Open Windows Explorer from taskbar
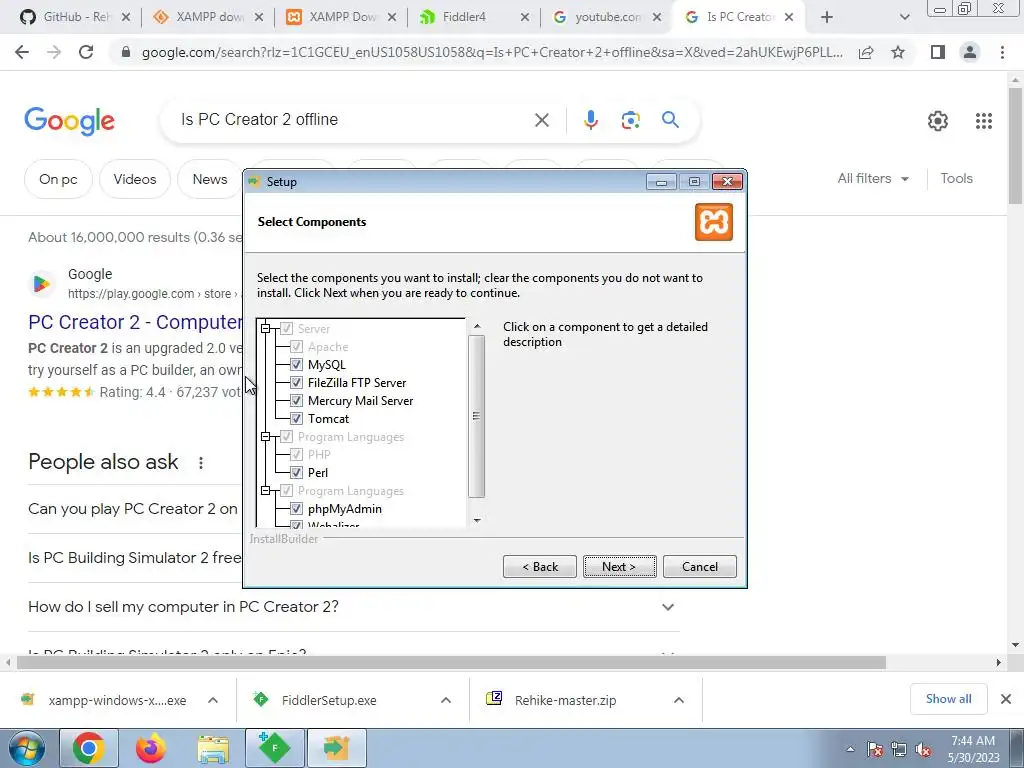 213,748
